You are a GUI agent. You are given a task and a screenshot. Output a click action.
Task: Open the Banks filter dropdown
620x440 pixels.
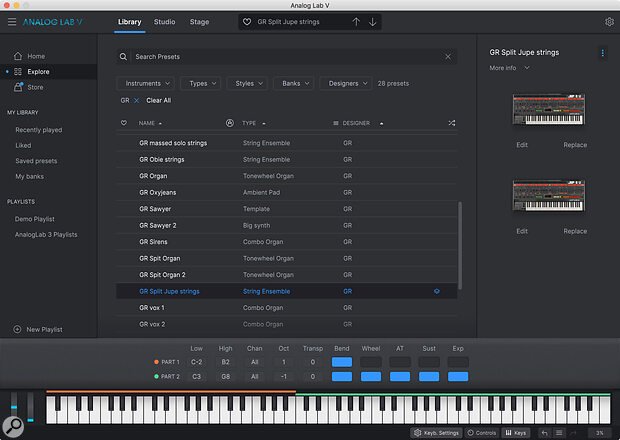point(294,83)
